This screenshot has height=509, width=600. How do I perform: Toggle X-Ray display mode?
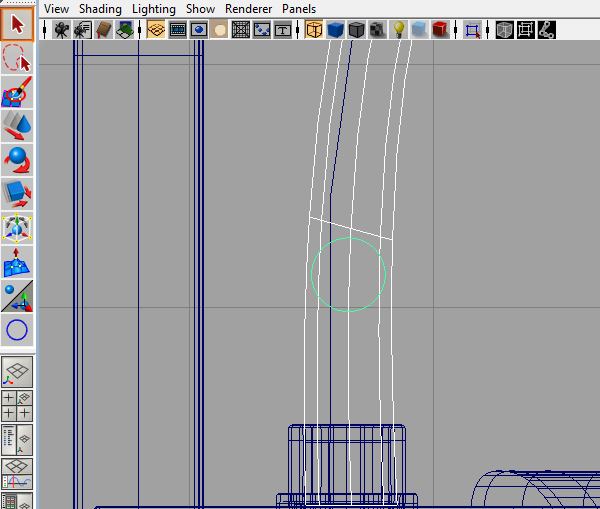coord(504,30)
